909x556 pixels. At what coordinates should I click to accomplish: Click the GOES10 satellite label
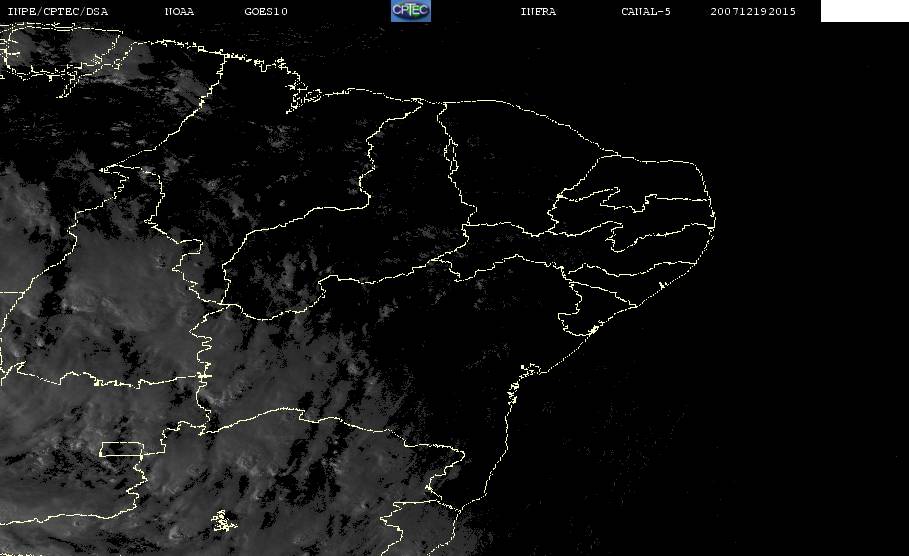[266, 12]
